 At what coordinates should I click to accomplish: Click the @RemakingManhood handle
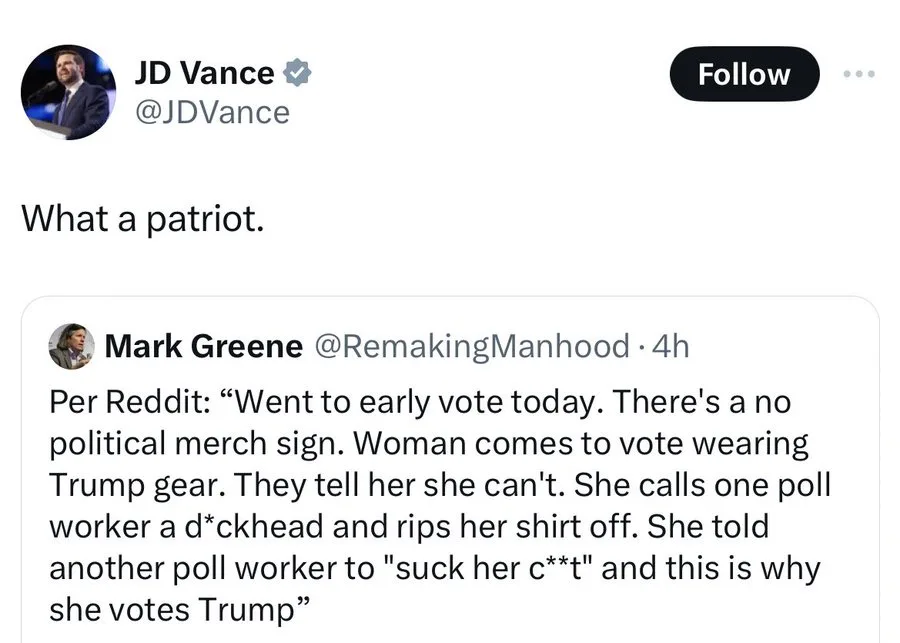coord(472,346)
